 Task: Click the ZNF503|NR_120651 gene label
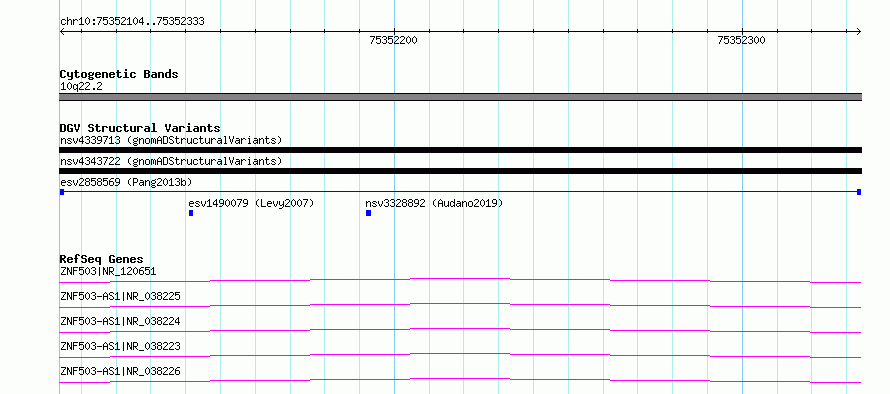(x=108, y=271)
